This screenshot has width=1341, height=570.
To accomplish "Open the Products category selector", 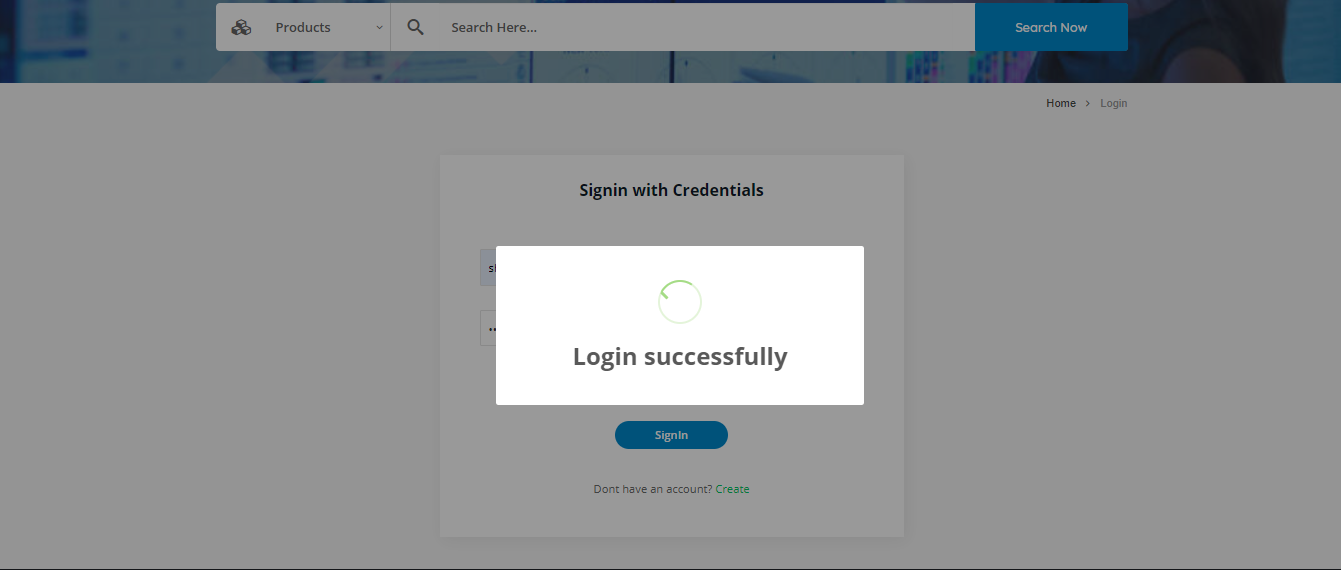I will (x=303, y=27).
